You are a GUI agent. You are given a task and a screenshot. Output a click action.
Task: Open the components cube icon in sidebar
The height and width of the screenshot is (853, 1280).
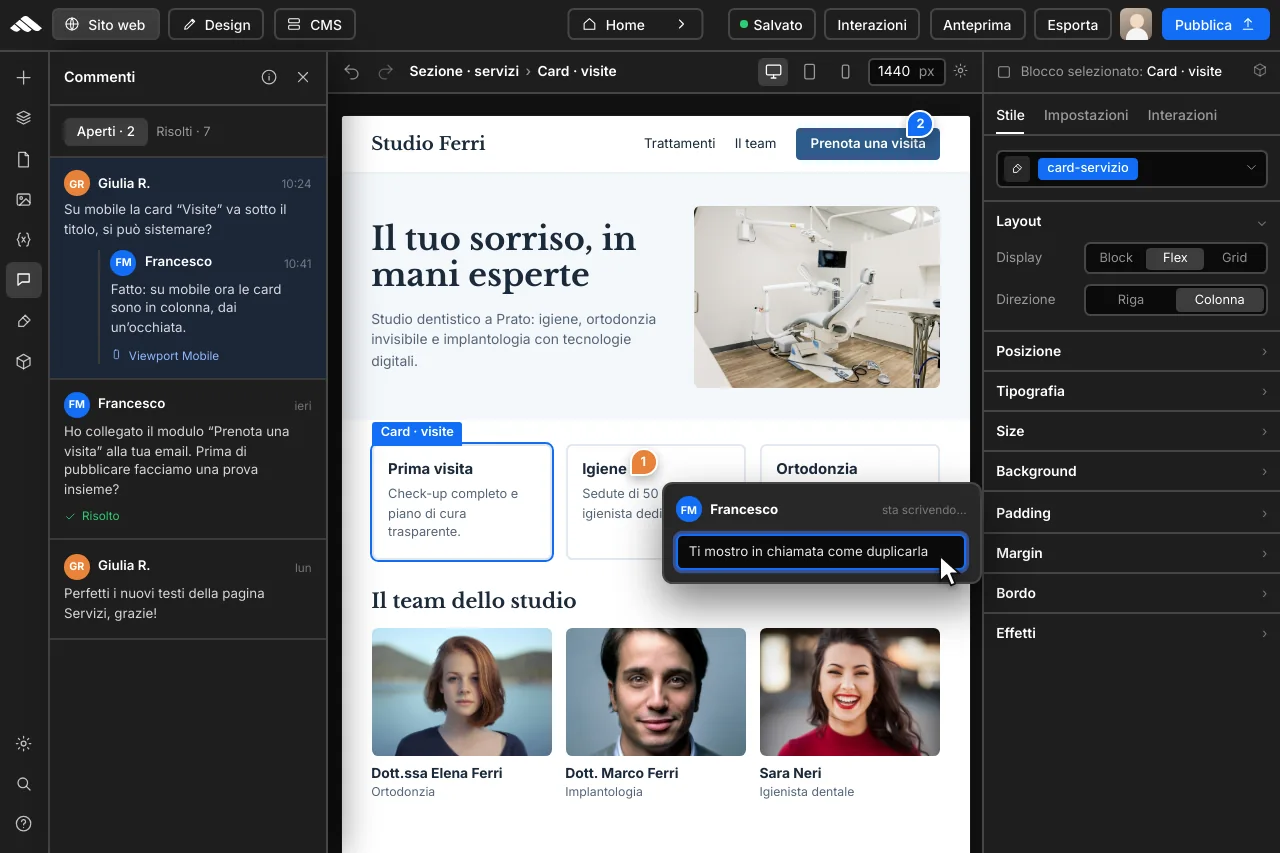click(24, 362)
